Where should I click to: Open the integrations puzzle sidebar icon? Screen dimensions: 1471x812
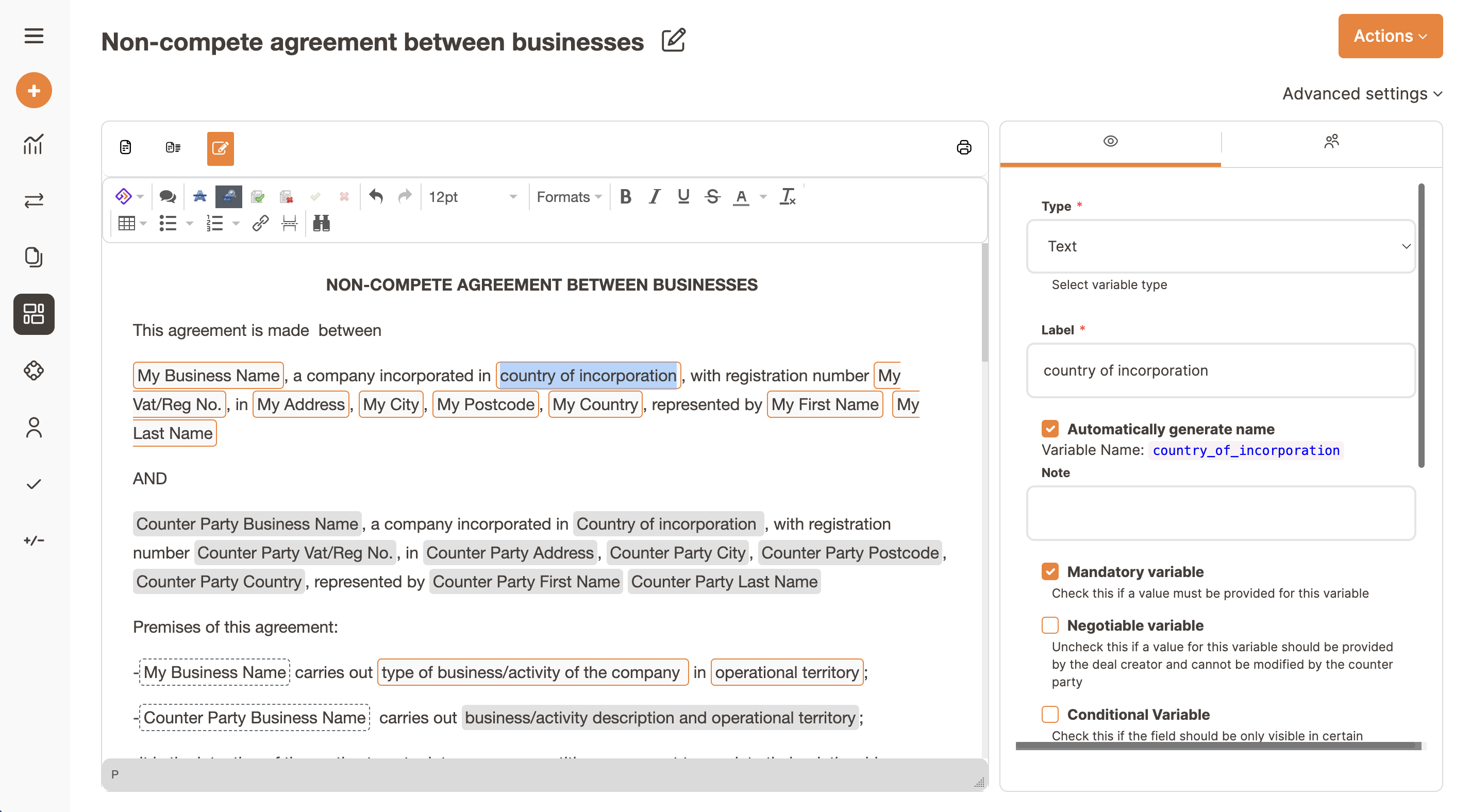[34, 370]
